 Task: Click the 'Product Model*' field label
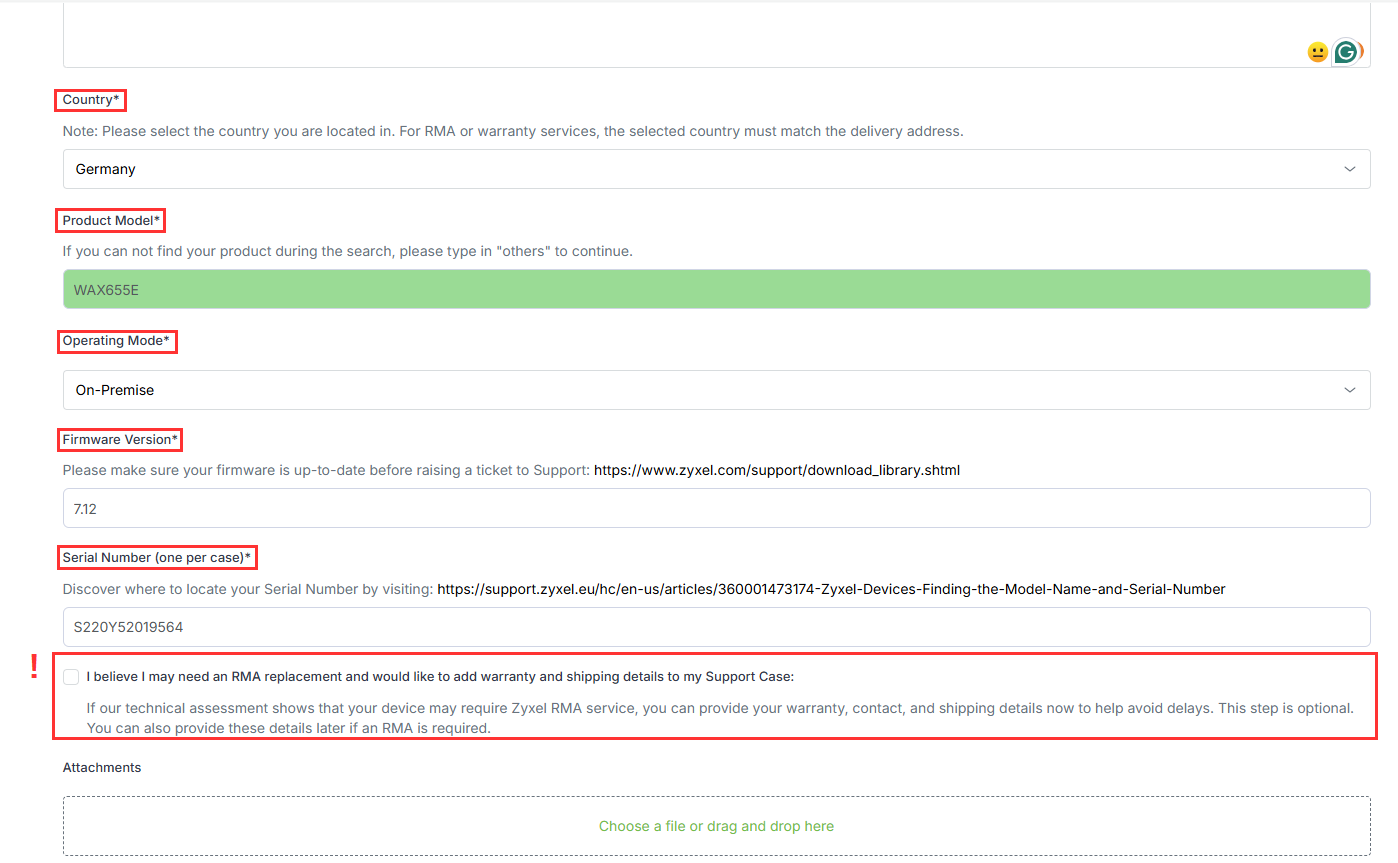111,220
